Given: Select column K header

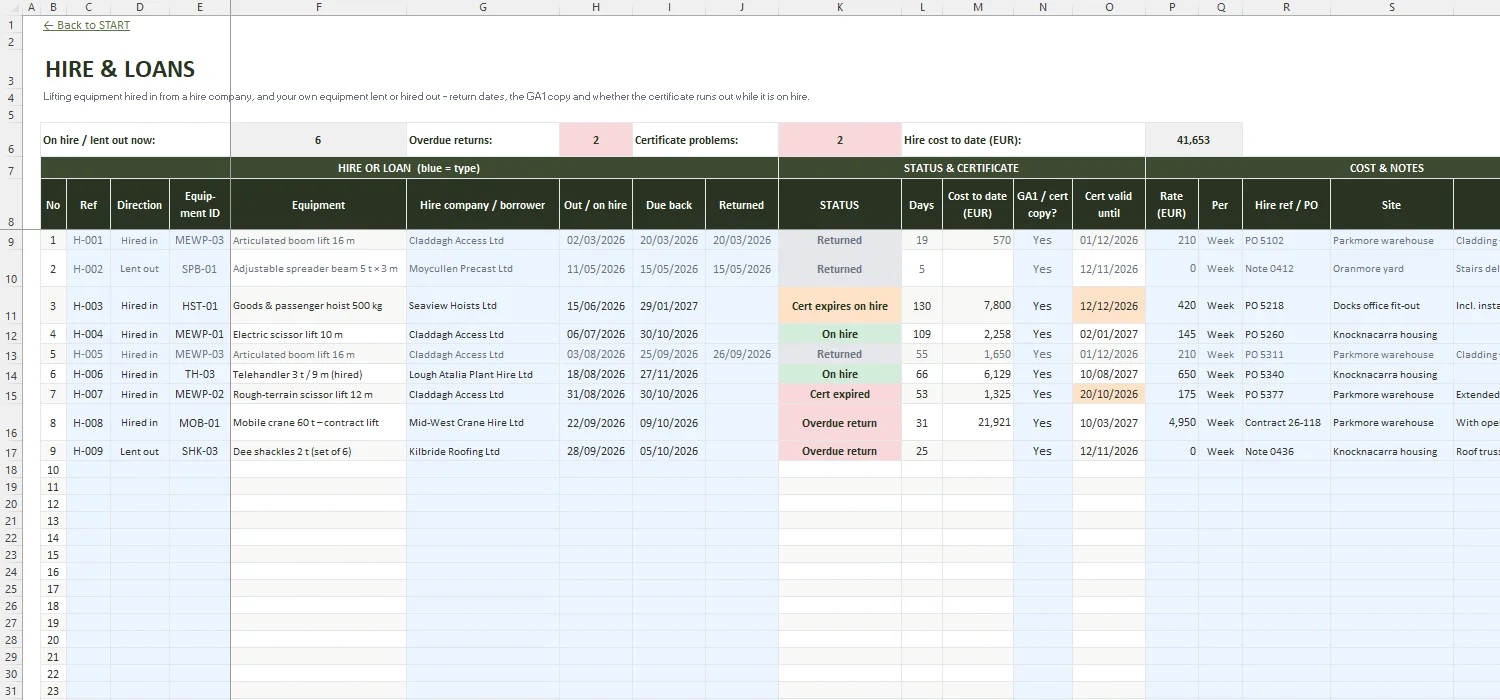Looking at the screenshot, I should point(840,7).
